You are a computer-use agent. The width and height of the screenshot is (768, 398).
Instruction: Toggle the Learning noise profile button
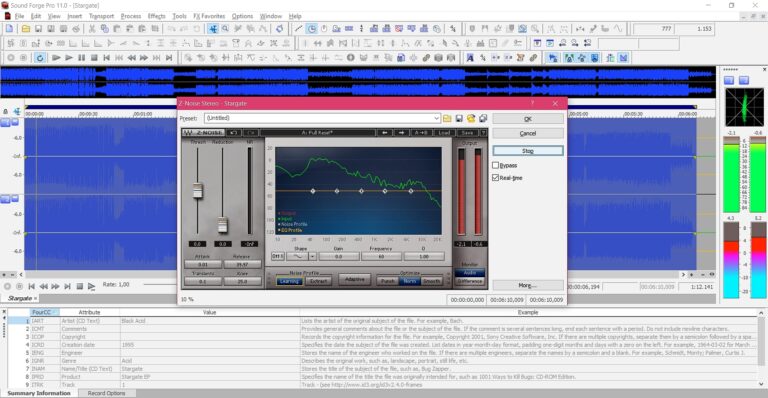pyautogui.click(x=289, y=281)
